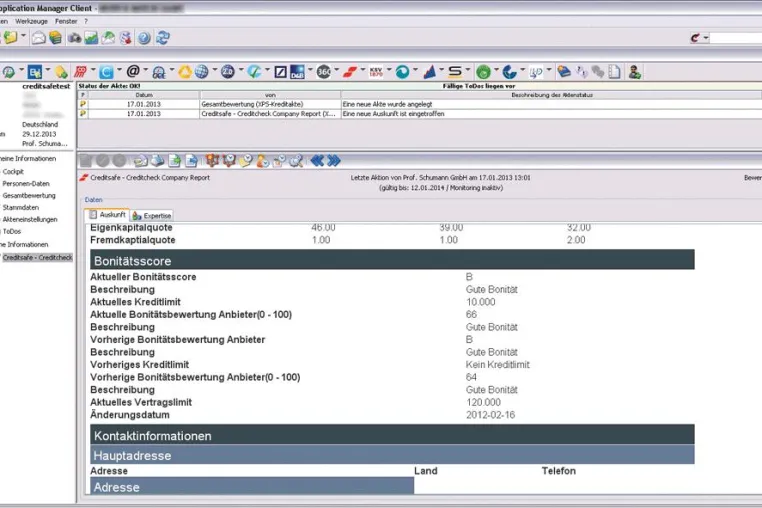Viewport: 762px width, 508px height.
Task: Select the D&B provider icon
Action: [x=297, y=72]
